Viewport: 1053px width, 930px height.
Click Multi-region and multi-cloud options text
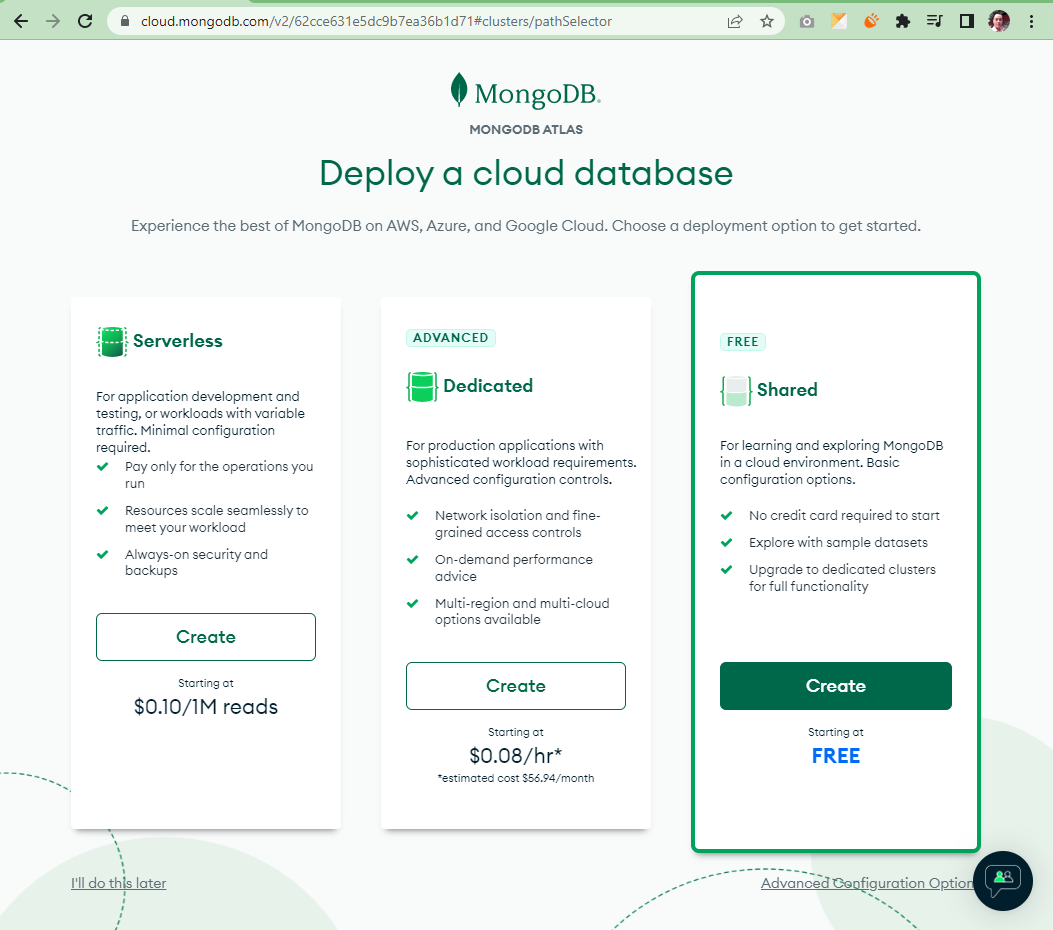522,612
